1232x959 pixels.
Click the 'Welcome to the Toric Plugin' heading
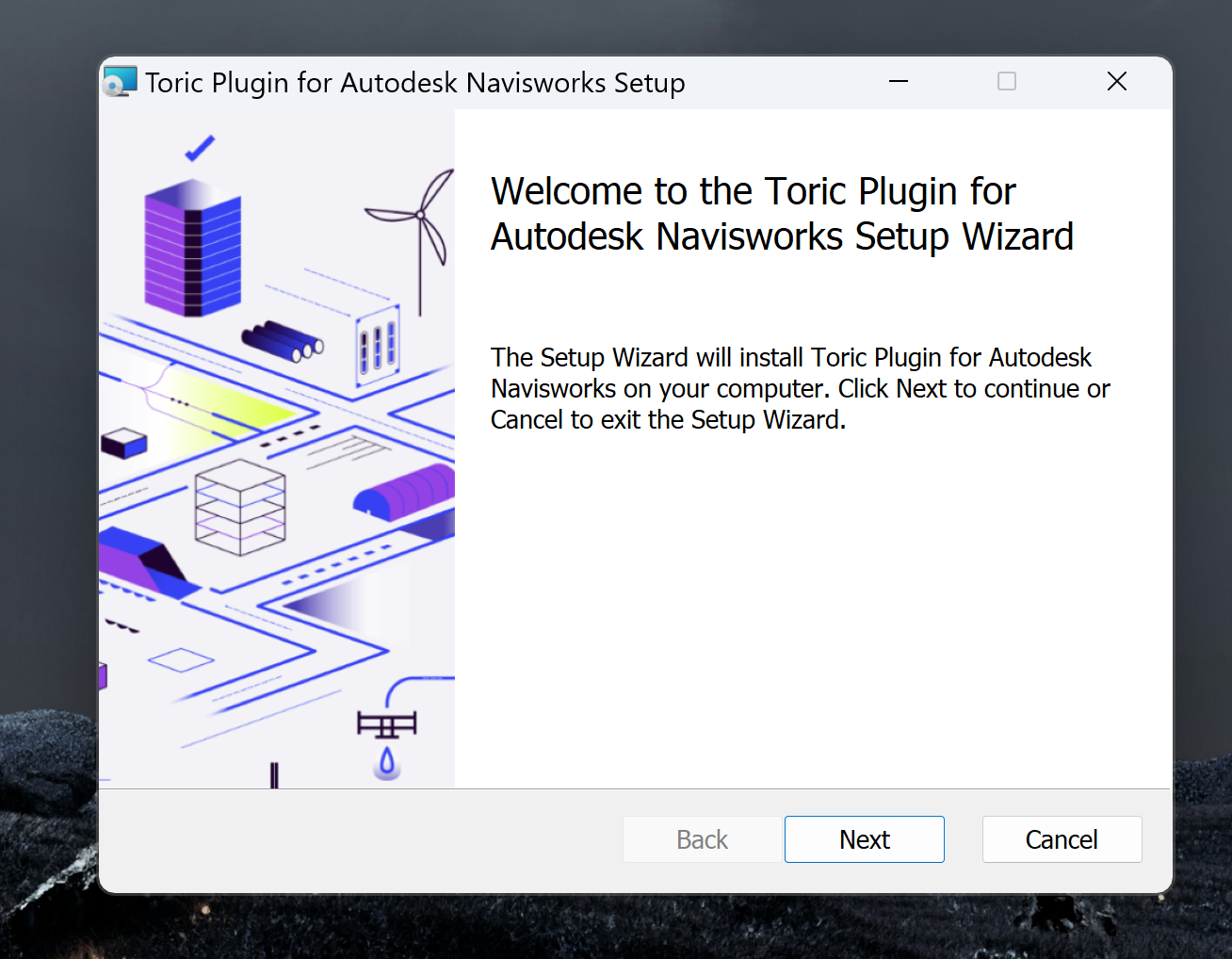782,214
